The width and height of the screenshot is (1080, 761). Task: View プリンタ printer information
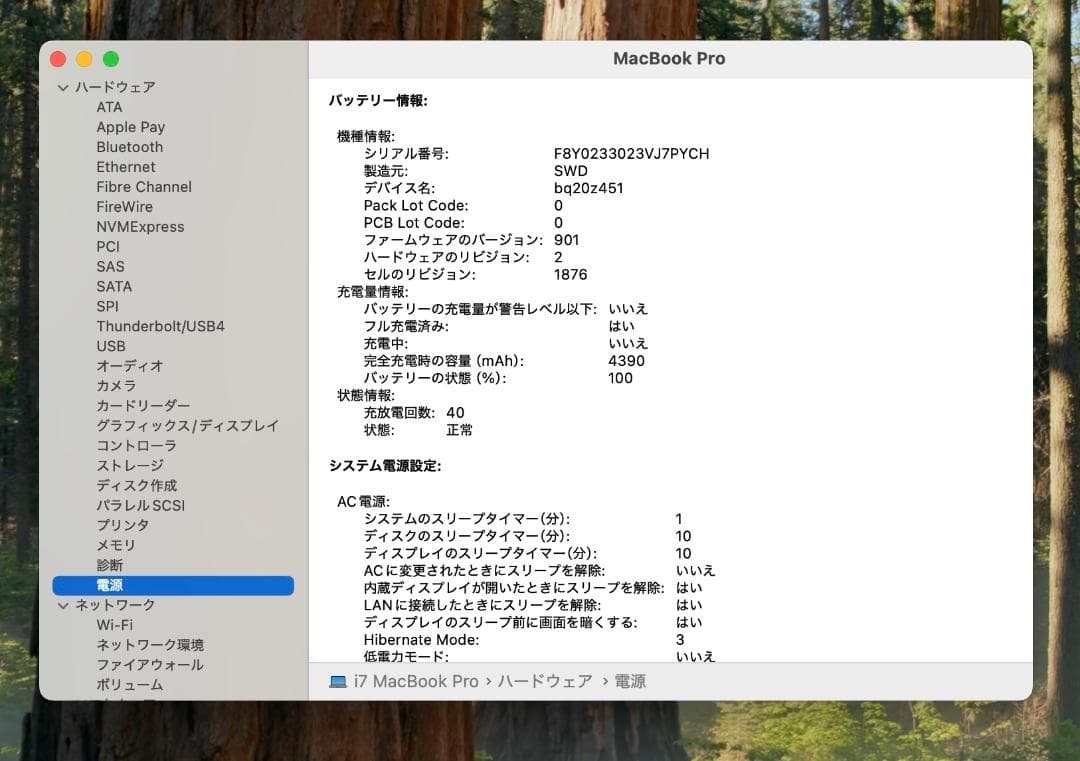click(x=124, y=524)
